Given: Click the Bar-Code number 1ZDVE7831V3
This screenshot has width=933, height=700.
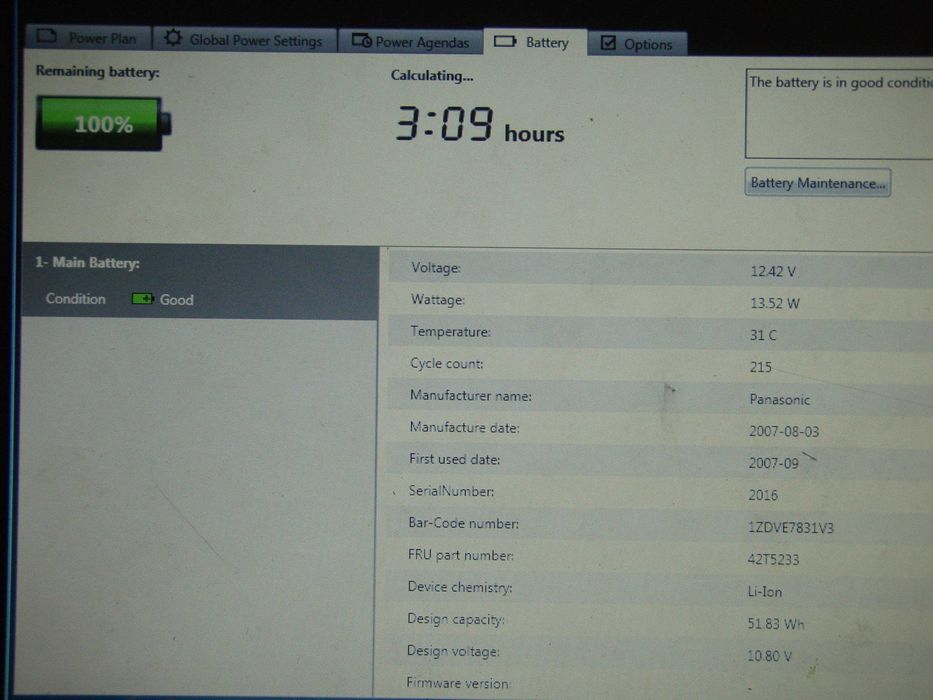Looking at the screenshot, I should 791,527.
